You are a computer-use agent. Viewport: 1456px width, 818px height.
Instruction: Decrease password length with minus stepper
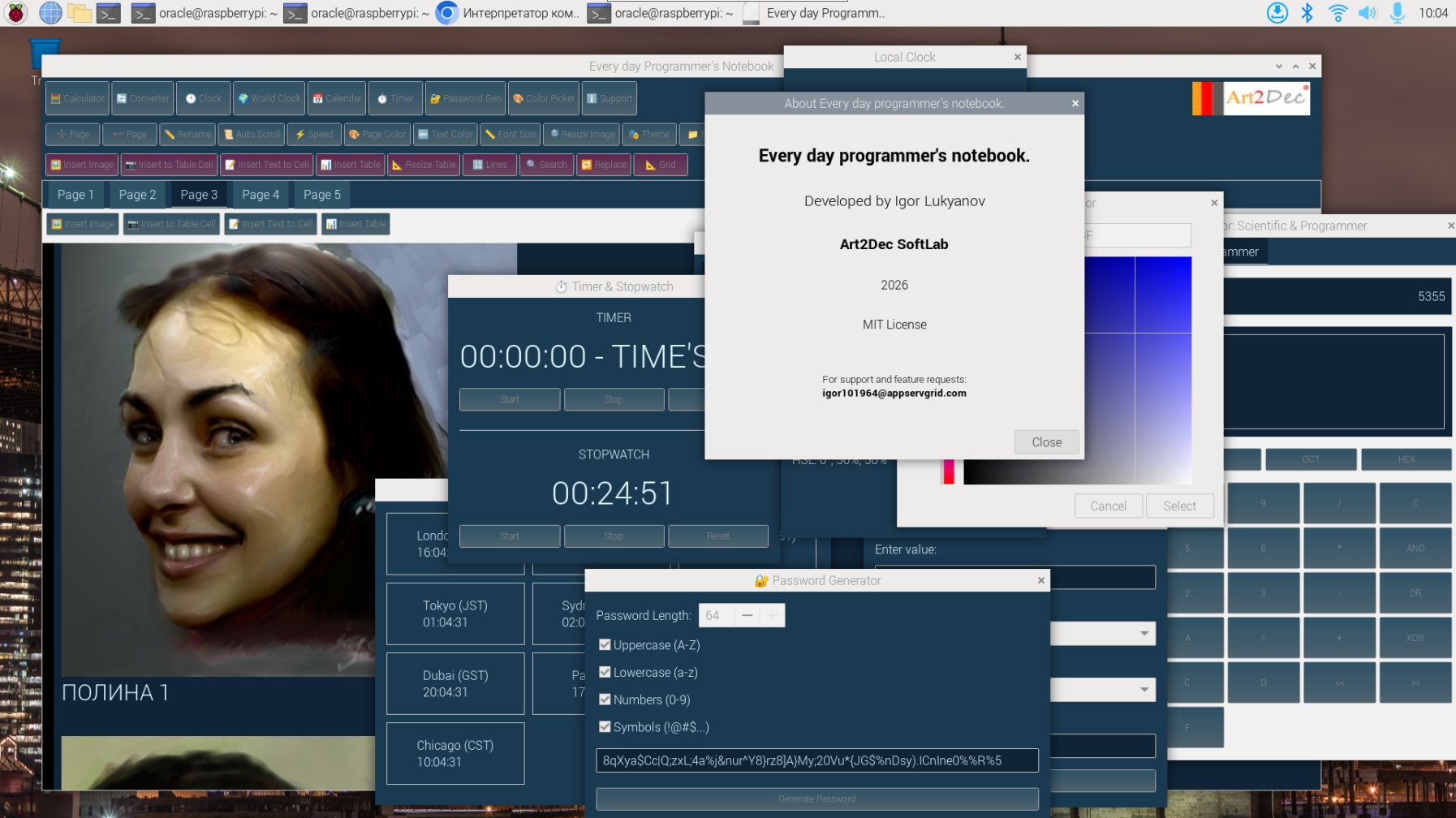point(747,616)
